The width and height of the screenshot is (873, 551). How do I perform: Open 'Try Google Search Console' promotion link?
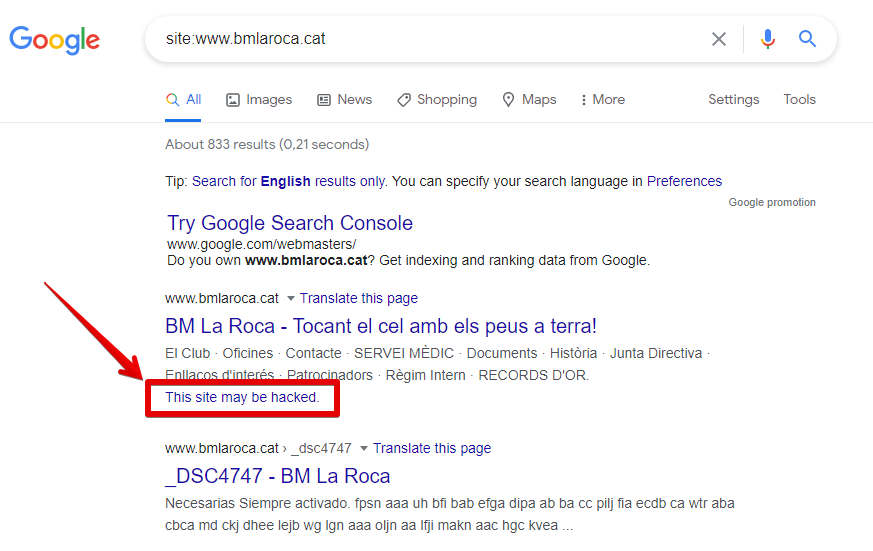pyautogui.click(x=290, y=223)
